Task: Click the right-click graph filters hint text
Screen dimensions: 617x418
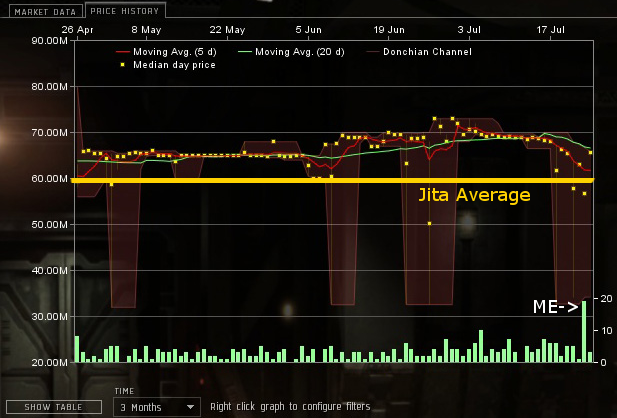Action: (290, 407)
